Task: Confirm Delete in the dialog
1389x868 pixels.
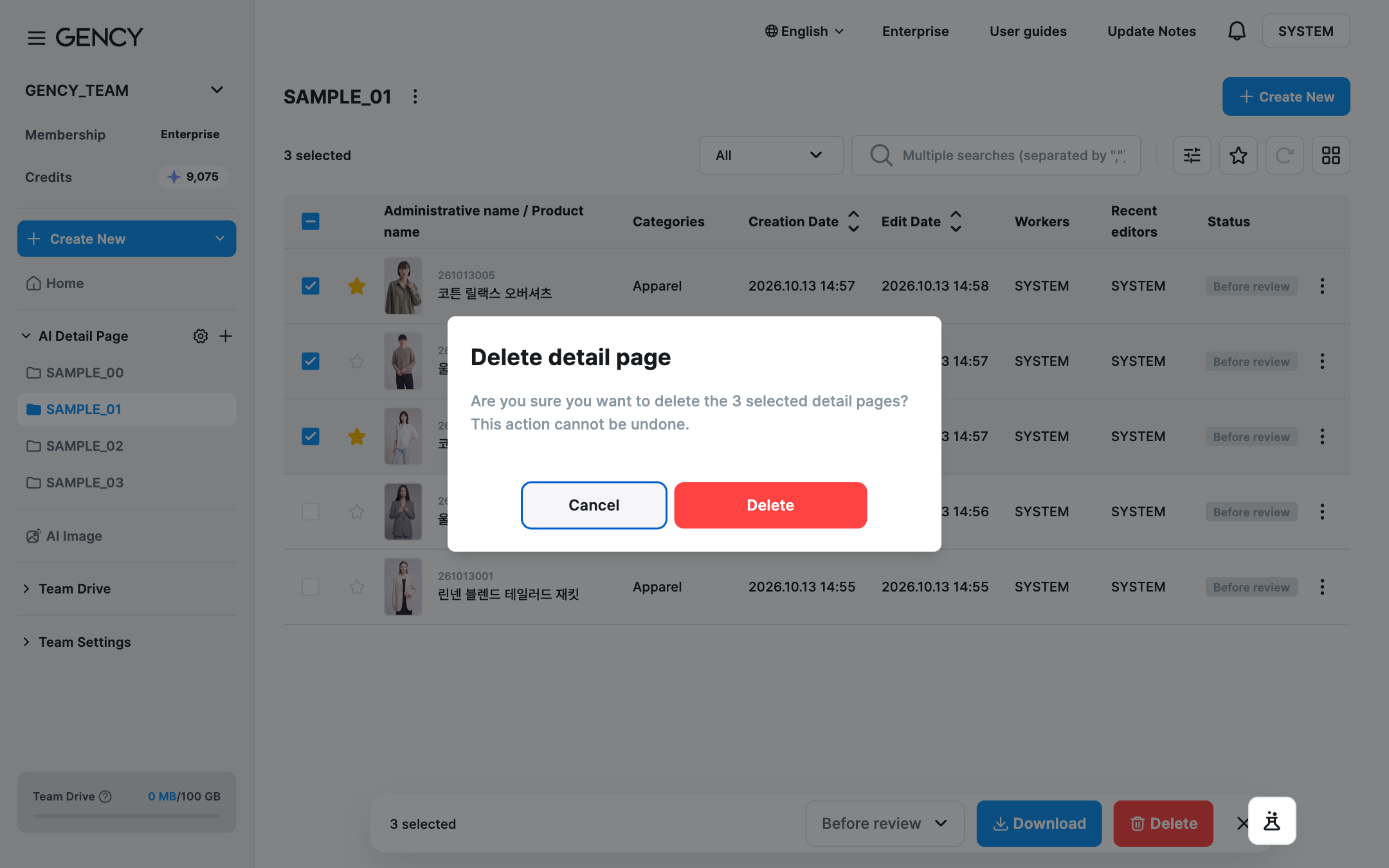Action: pyautogui.click(x=770, y=505)
